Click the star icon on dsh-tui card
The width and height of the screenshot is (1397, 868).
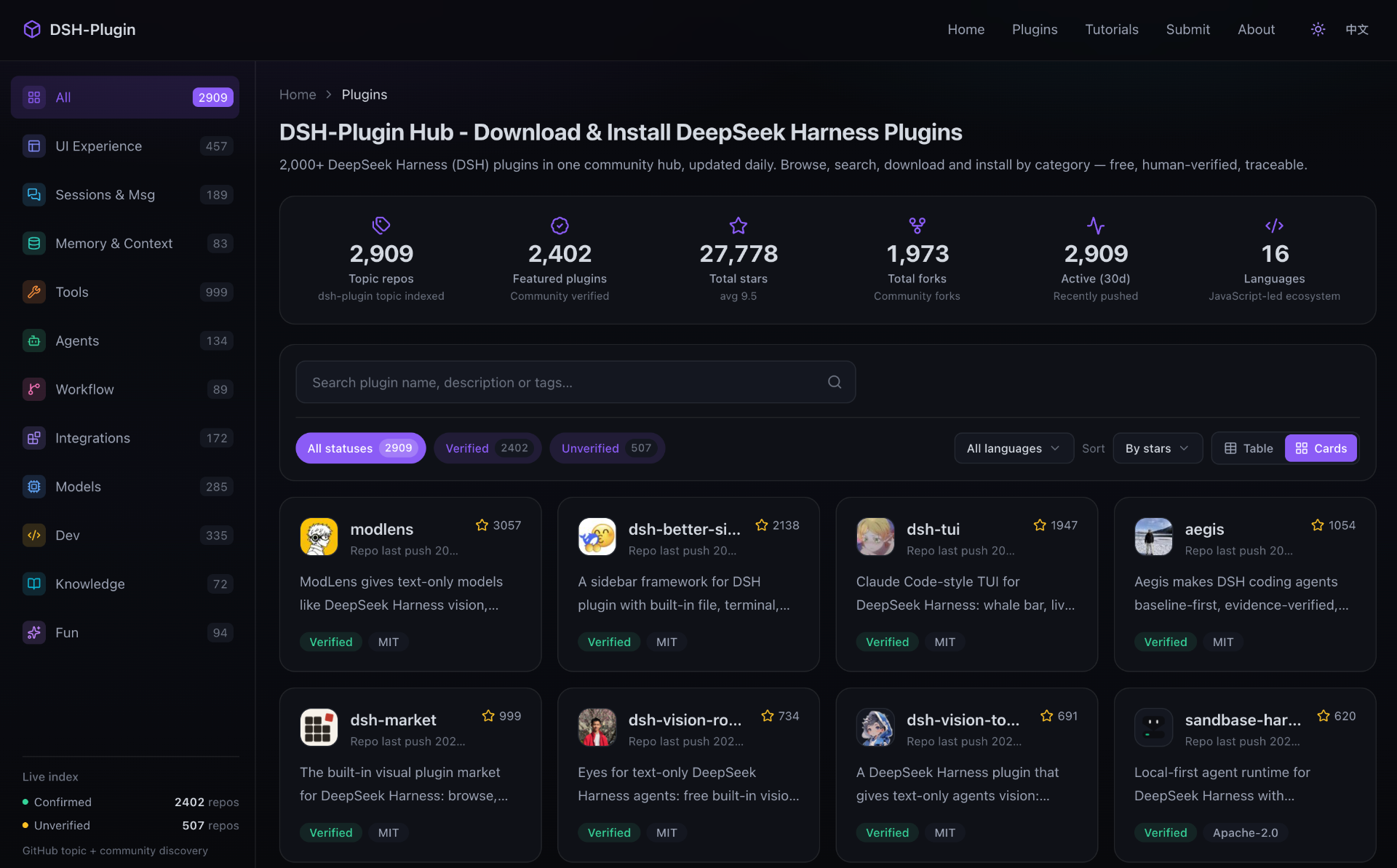[x=1040, y=525]
